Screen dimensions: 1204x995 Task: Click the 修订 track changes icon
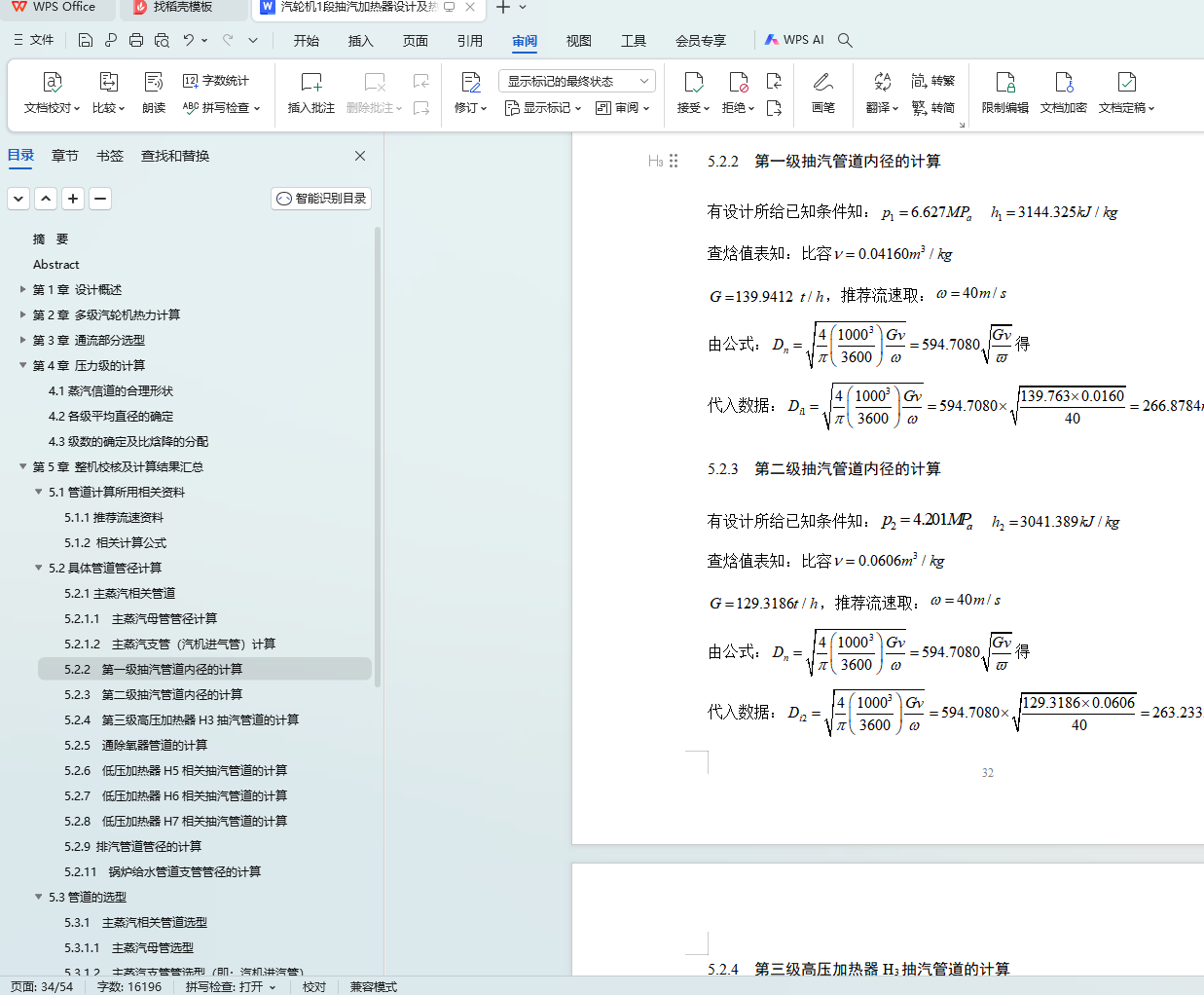pyautogui.click(x=471, y=83)
